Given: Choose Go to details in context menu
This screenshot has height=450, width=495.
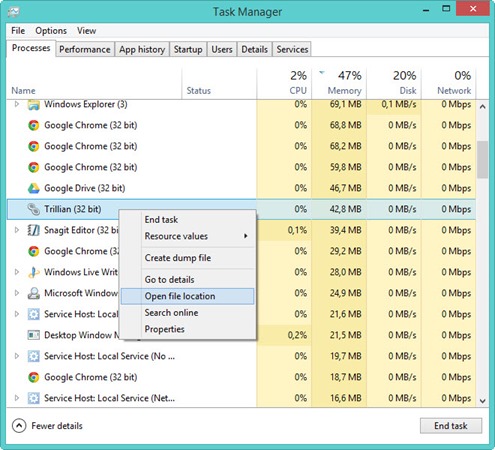Looking at the screenshot, I should 188,280.
